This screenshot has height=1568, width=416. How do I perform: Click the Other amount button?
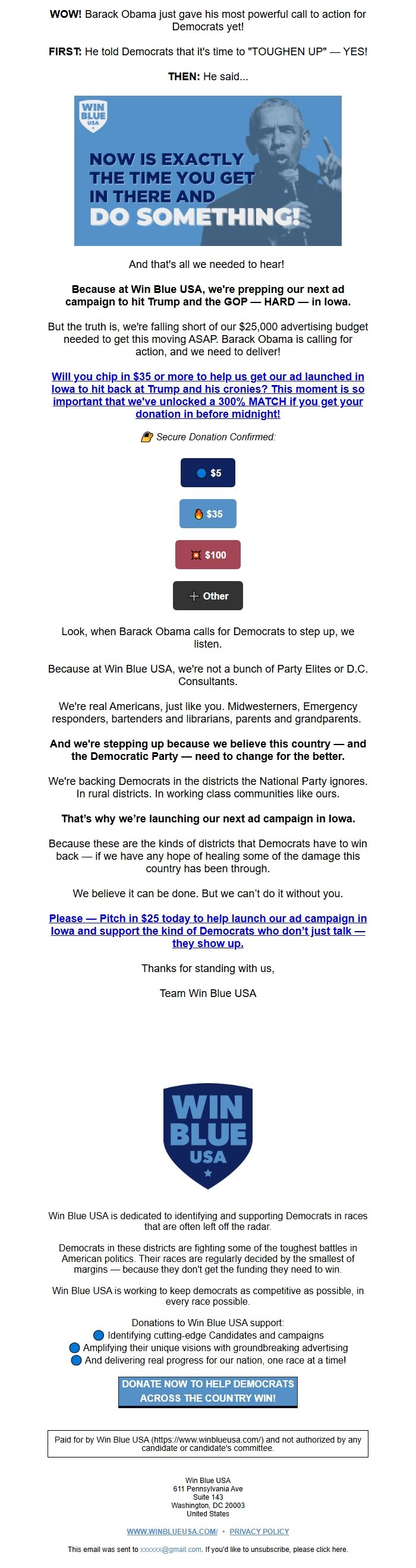[207, 596]
